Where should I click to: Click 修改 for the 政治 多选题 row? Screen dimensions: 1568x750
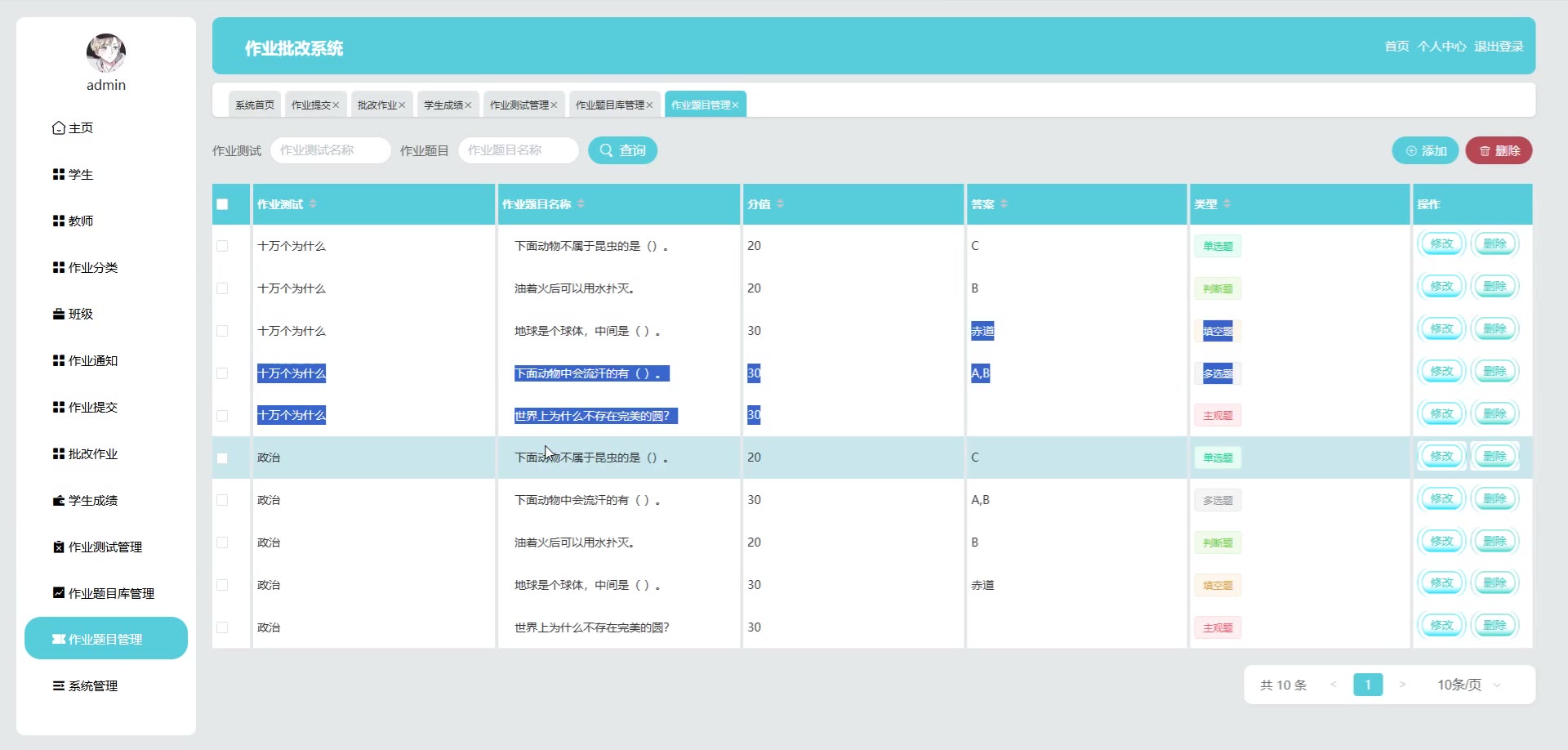(1442, 498)
